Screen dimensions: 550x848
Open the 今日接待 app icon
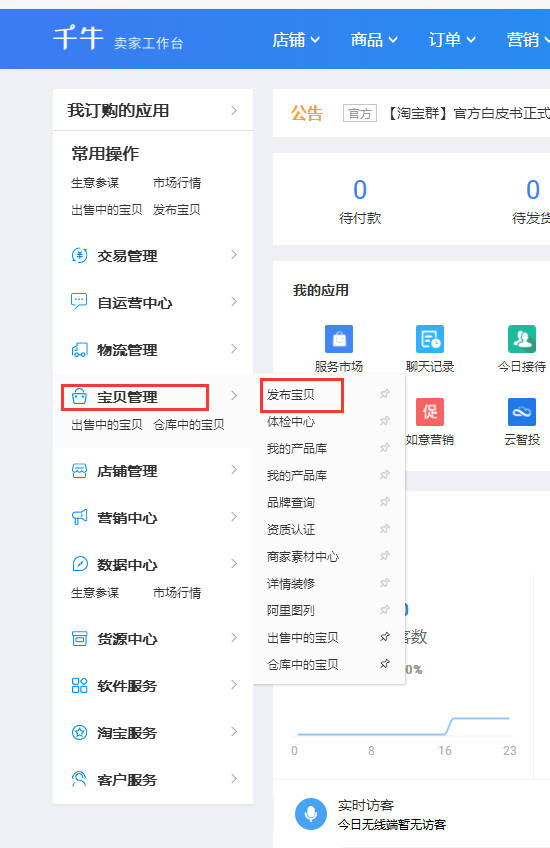pos(522,339)
